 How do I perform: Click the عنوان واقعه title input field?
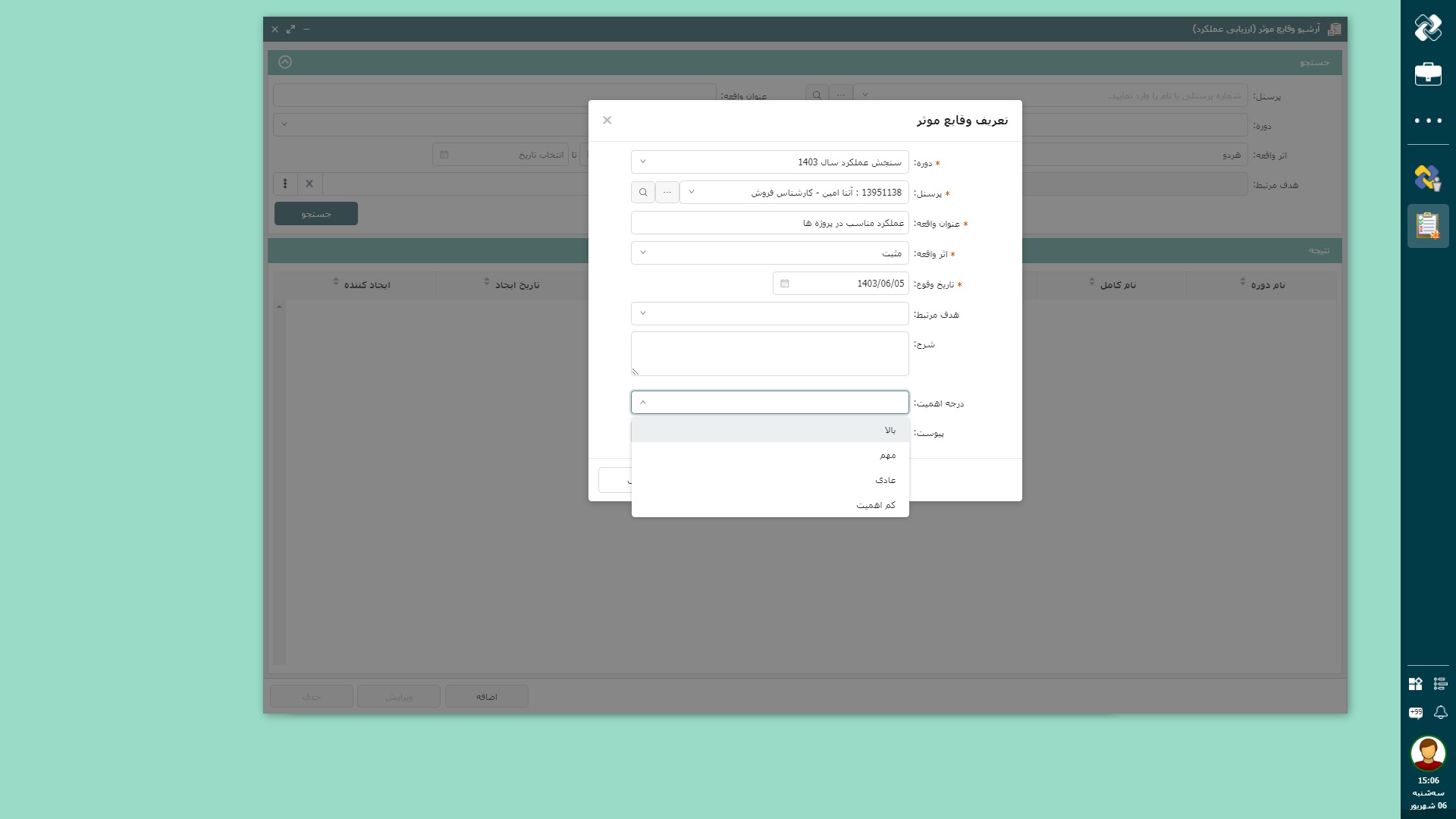tap(770, 223)
